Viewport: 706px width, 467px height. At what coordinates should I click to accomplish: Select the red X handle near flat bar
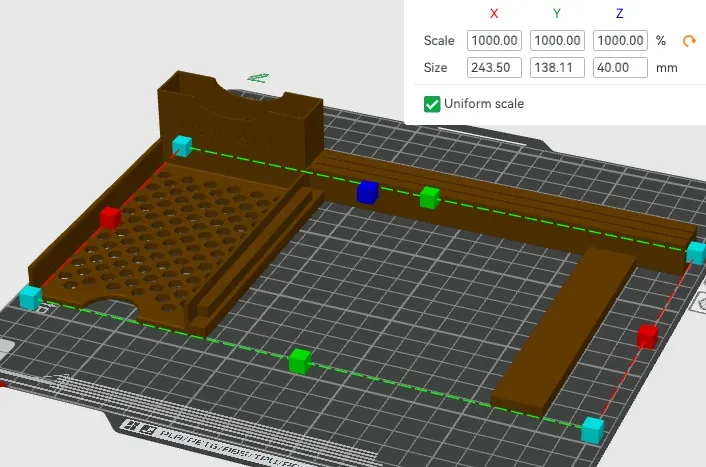pyautogui.click(x=647, y=336)
